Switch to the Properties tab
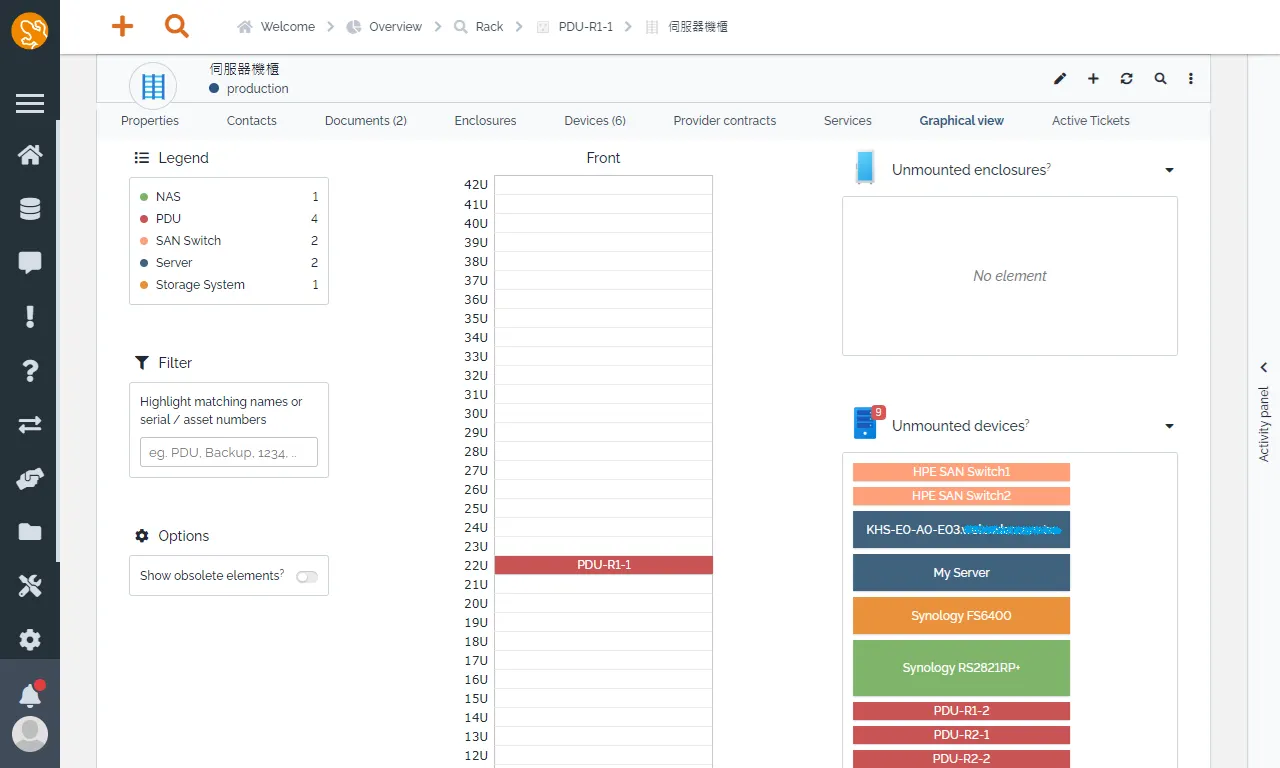Image resolution: width=1280 pixels, height=768 pixels. tap(150, 121)
